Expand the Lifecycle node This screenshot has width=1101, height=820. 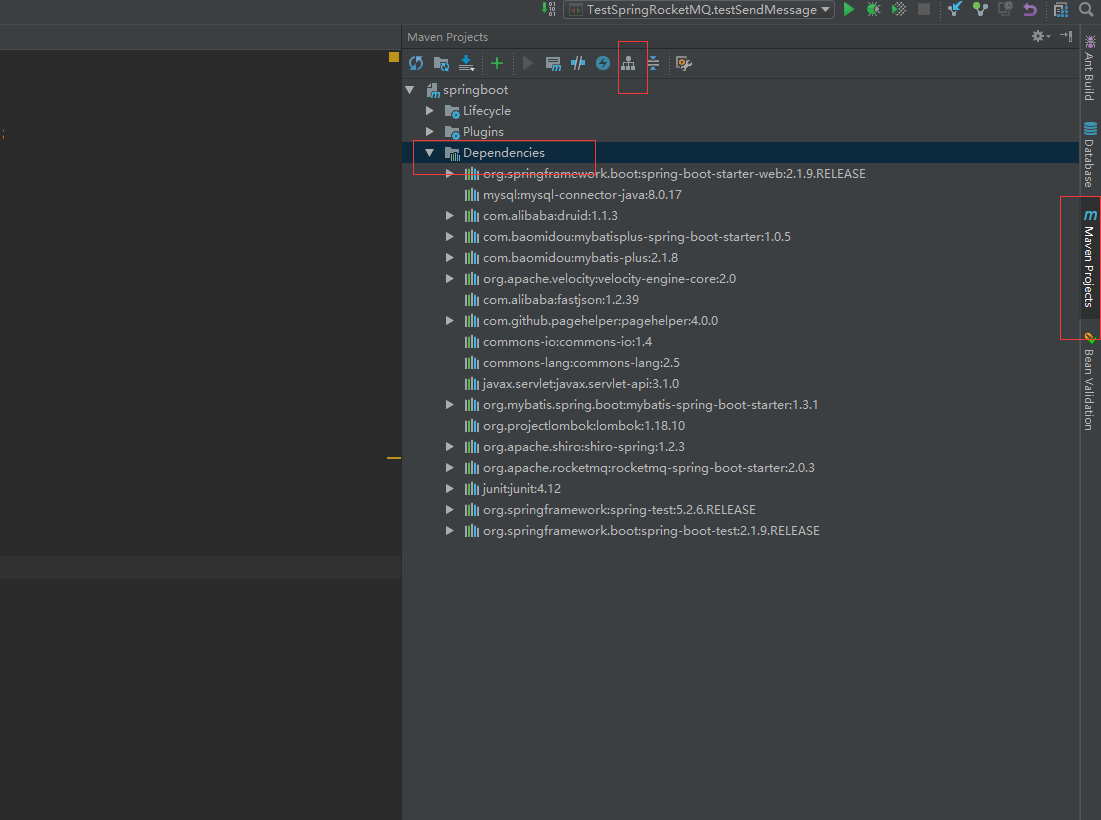[x=430, y=111]
